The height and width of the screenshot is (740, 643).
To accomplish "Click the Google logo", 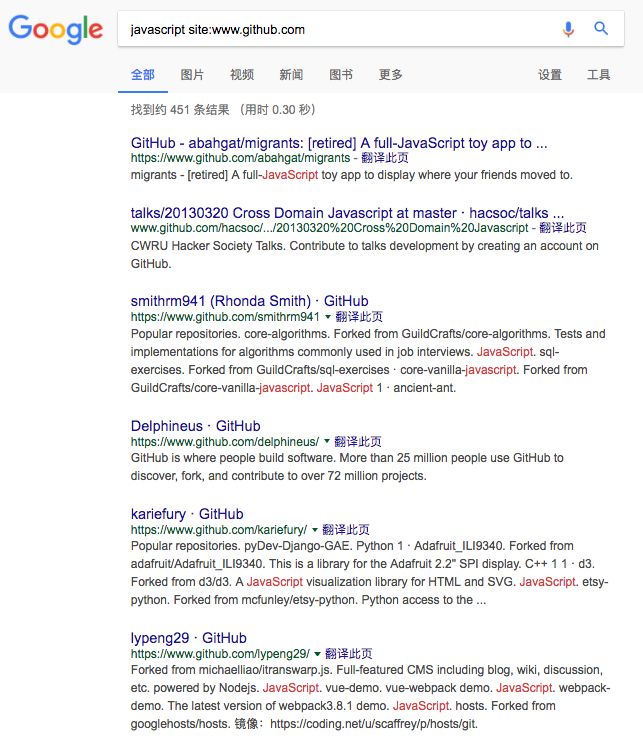I will (x=56, y=29).
